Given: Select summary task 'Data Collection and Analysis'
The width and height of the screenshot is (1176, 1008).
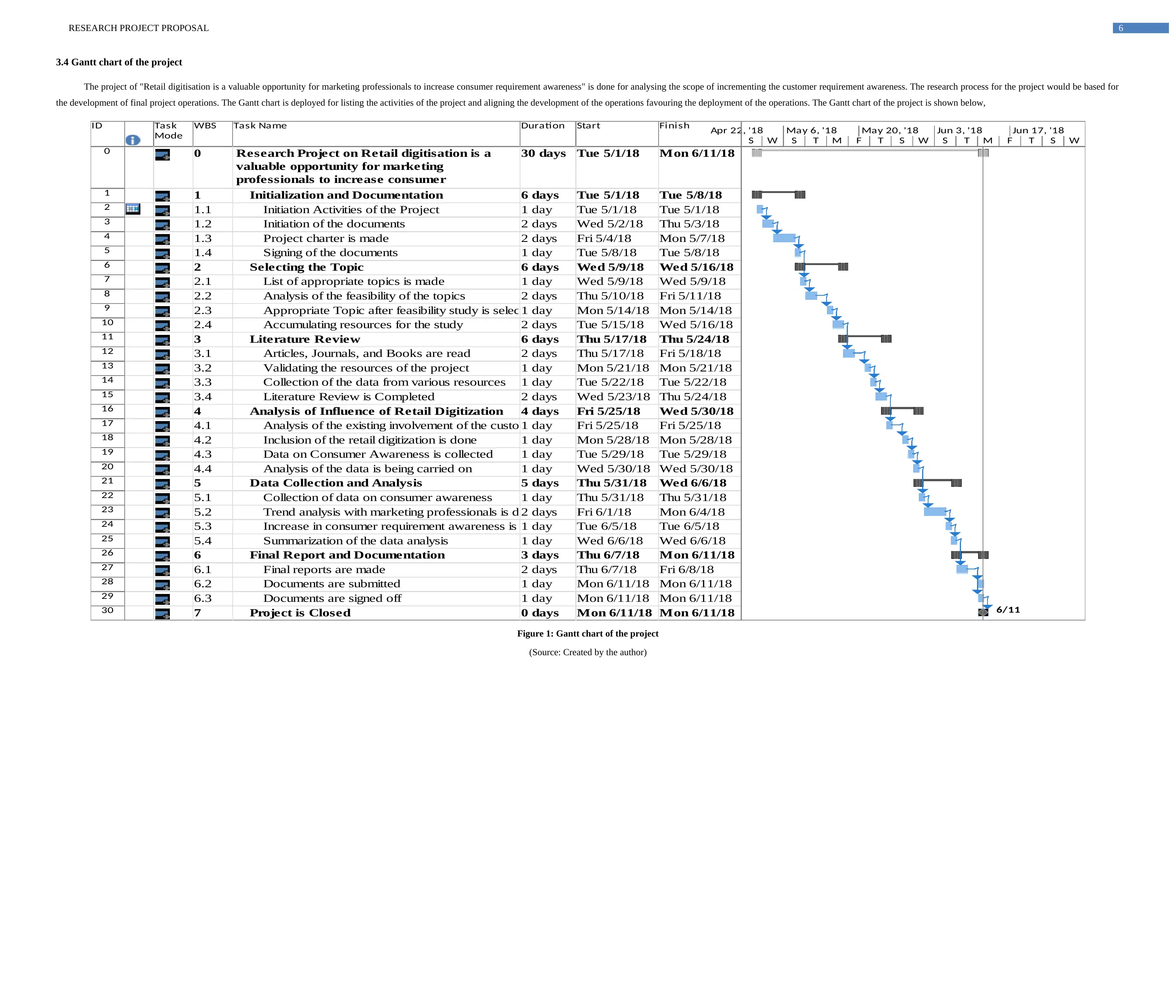Looking at the screenshot, I should (x=336, y=483).
